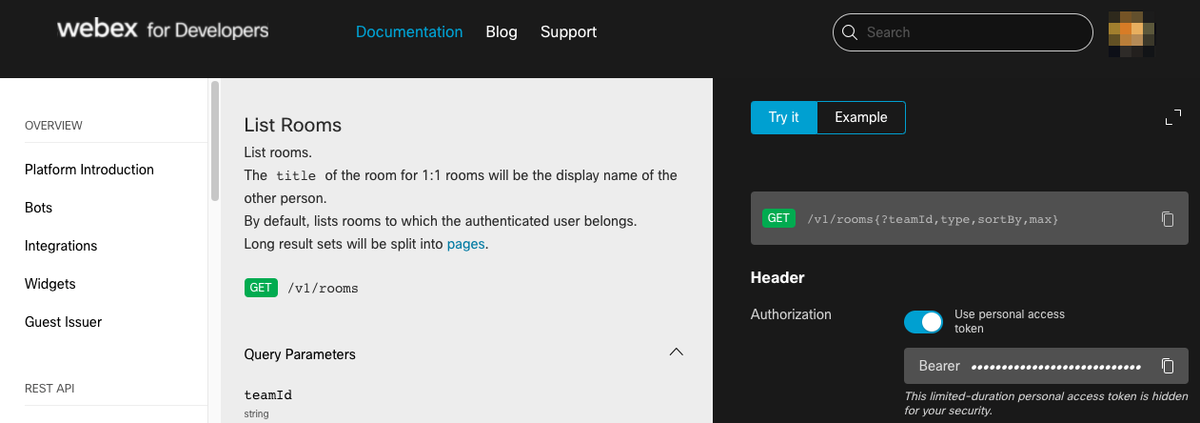Switch to the Example tab

tap(861, 117)
